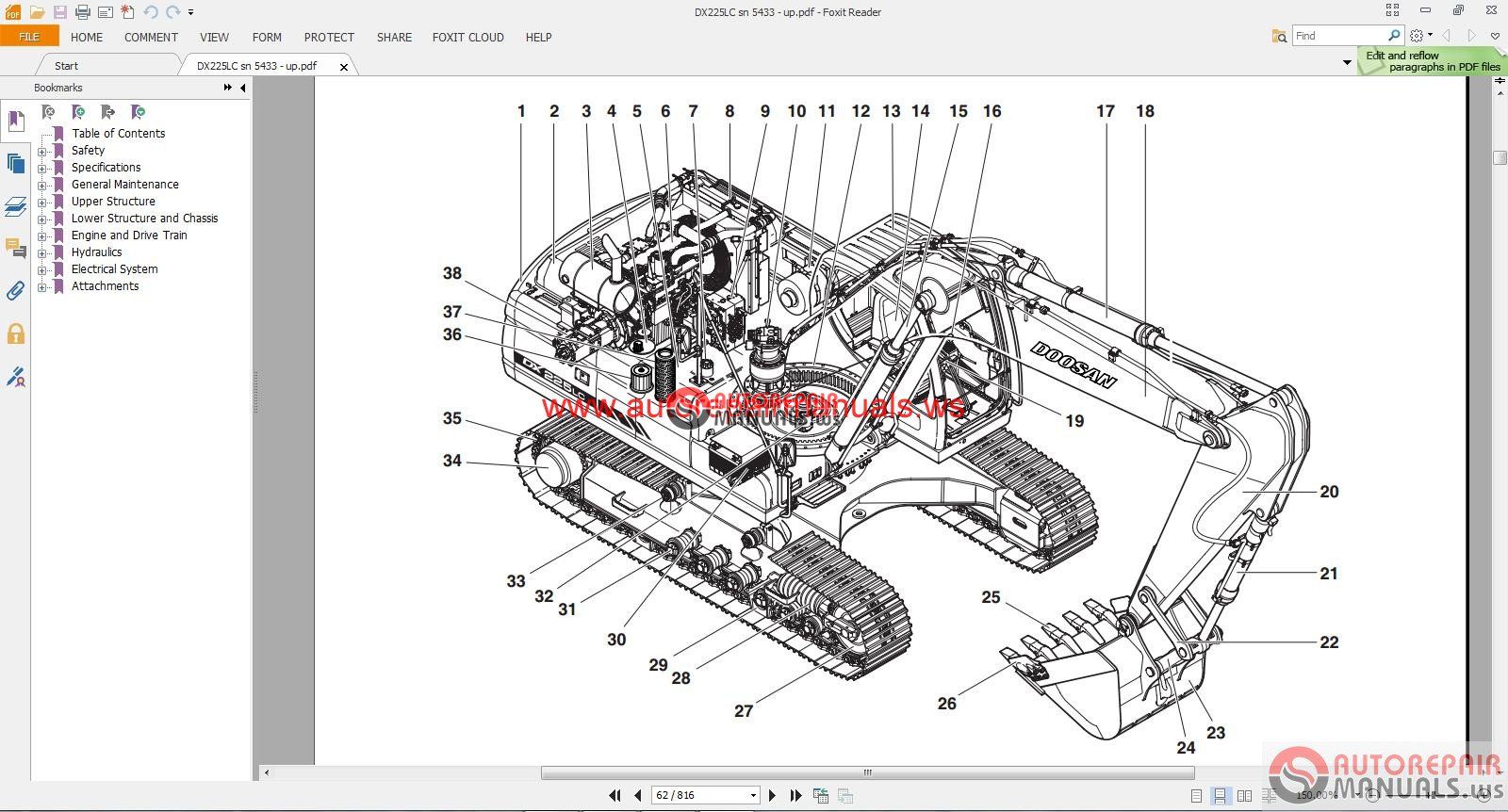Viewport: 1508px width, 812px height.
Task: Expand the Upper Structure bookmark node
Action: point(41,203)
